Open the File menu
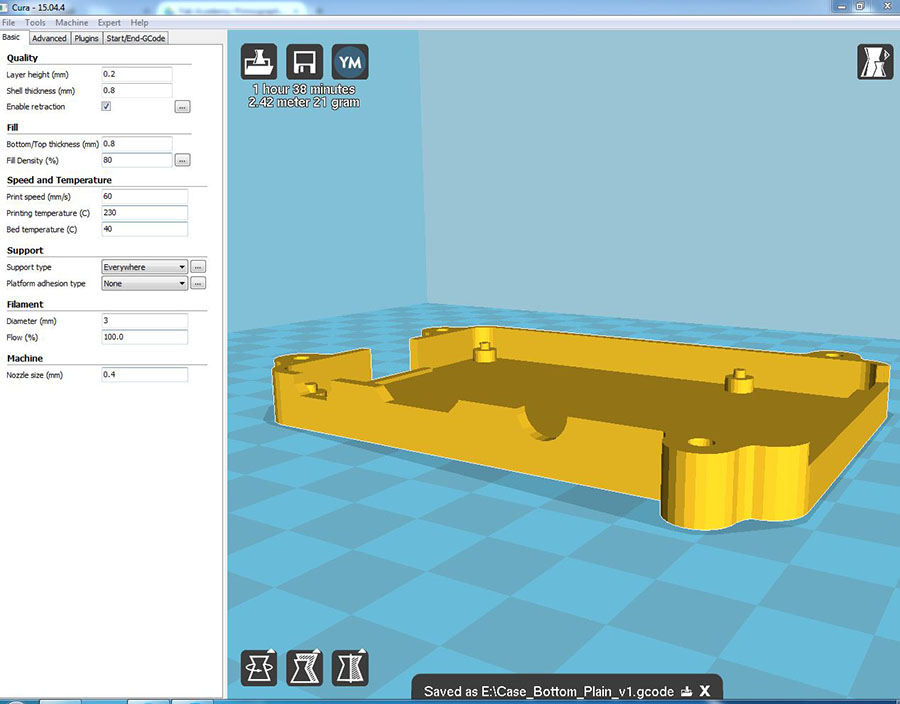Screen dimensions: 900x704 tap(9, 22)
